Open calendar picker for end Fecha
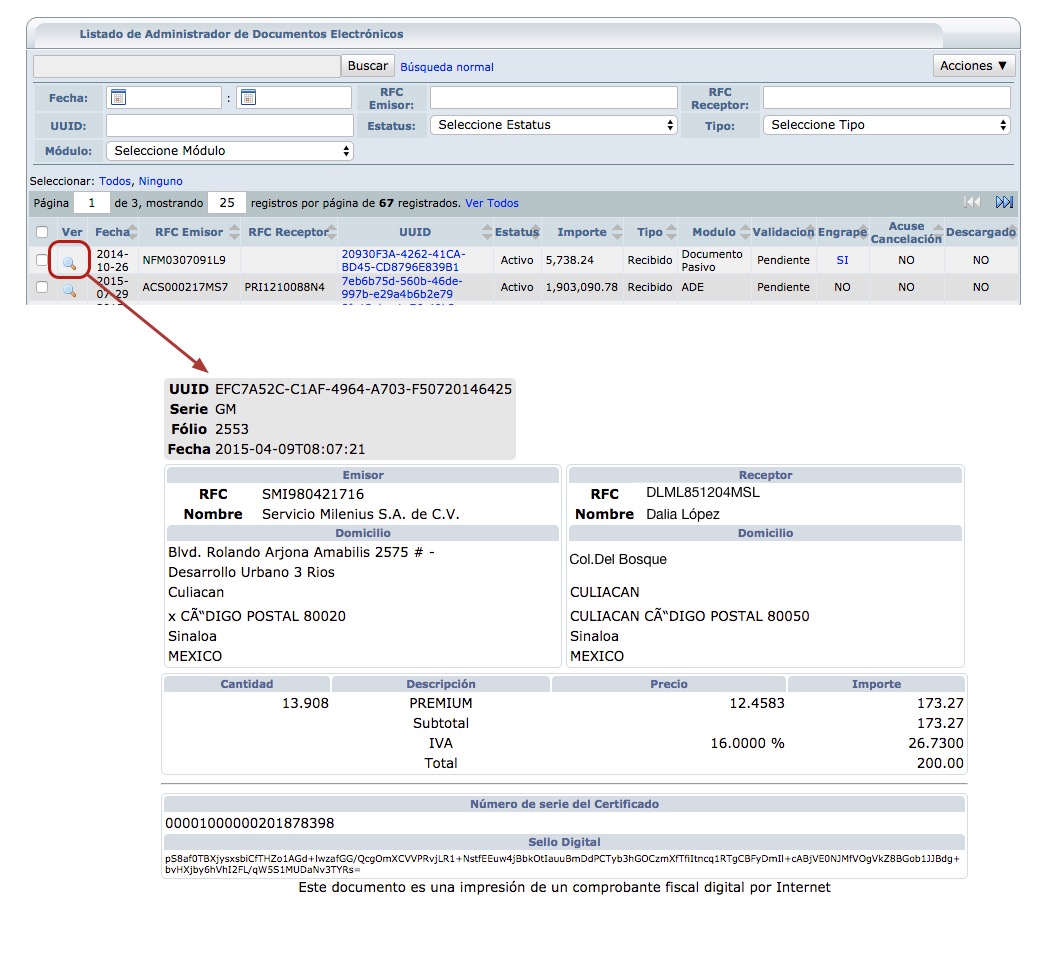Viewport: 1045px width, 961px height. (x=249, y=97)
